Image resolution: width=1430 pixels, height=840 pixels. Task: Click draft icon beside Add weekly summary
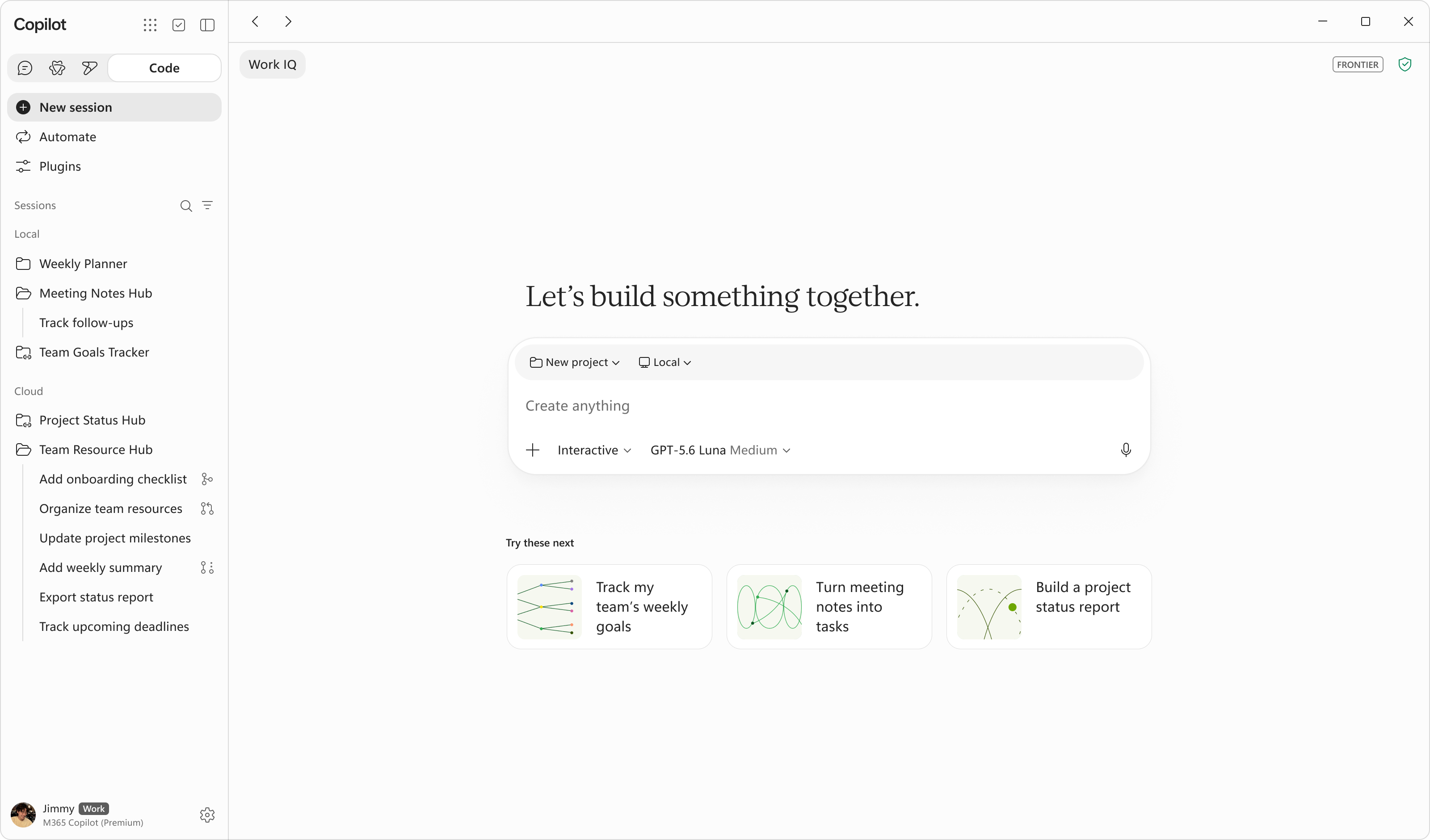[x=207, y=568]
